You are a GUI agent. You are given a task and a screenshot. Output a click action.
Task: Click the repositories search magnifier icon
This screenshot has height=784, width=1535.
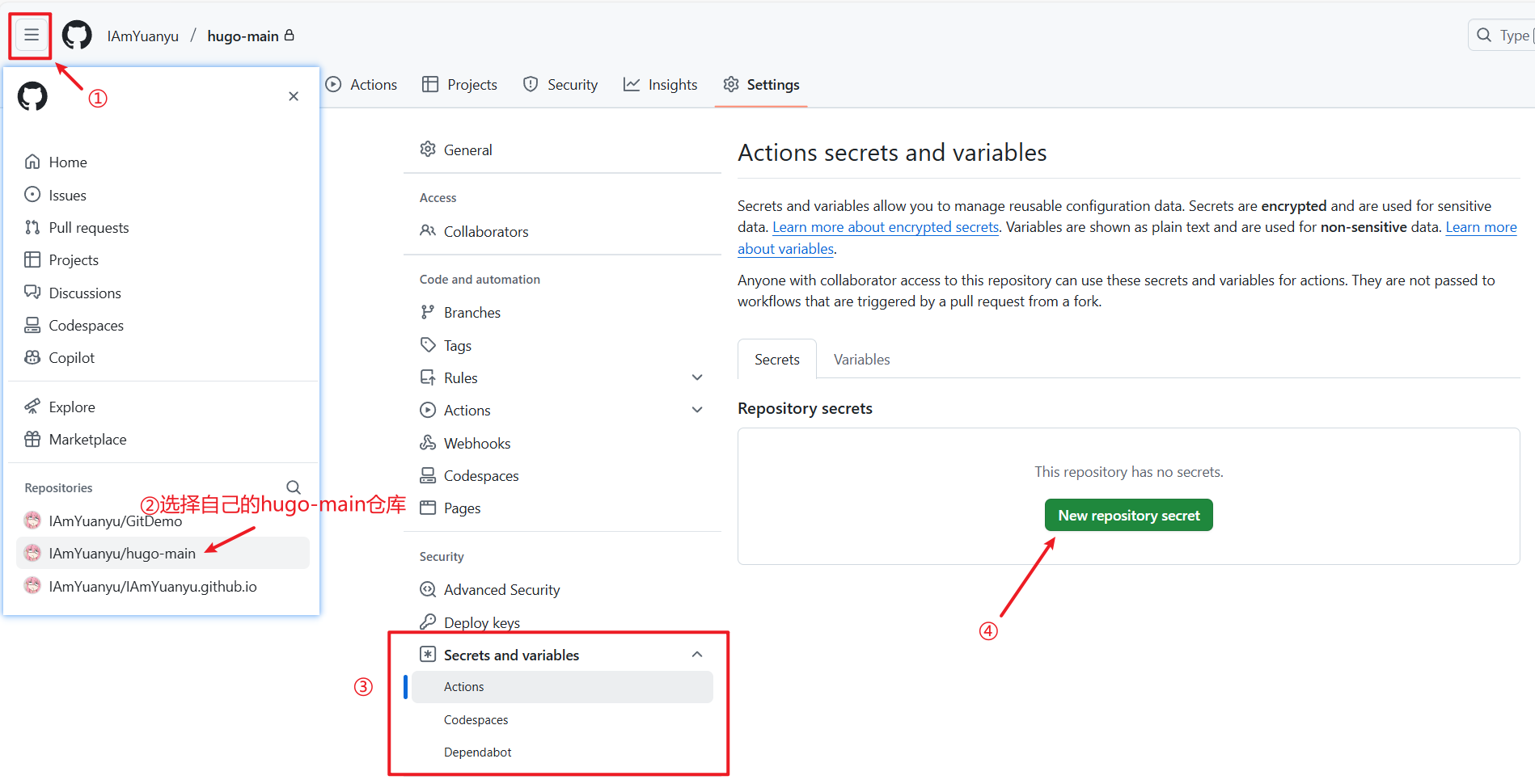click(294, 487)
